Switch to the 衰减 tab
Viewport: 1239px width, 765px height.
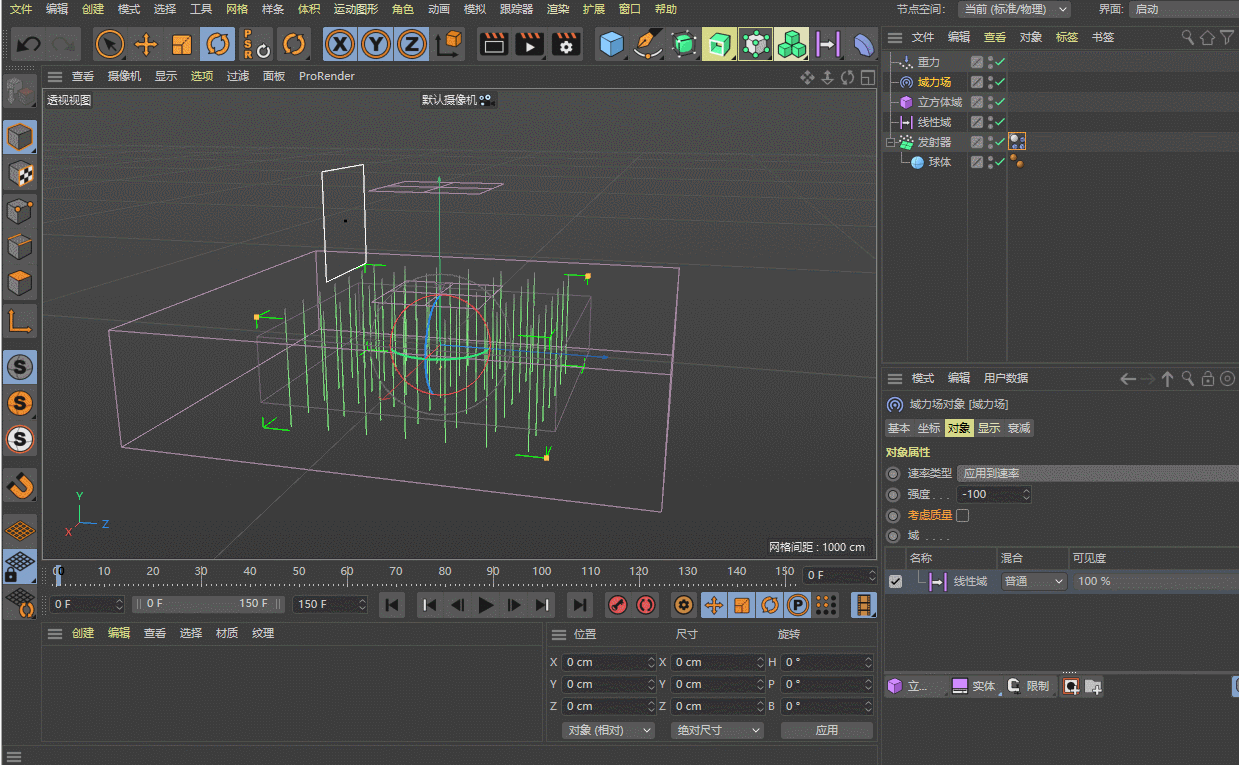pyautogui.click(x=1019, y=428)
